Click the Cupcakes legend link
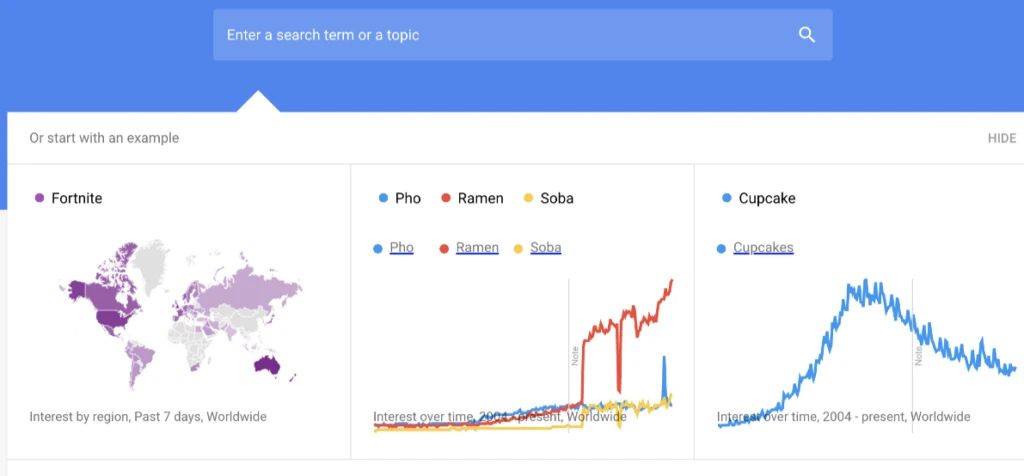Screen dimensions: 1024x476 763,248
